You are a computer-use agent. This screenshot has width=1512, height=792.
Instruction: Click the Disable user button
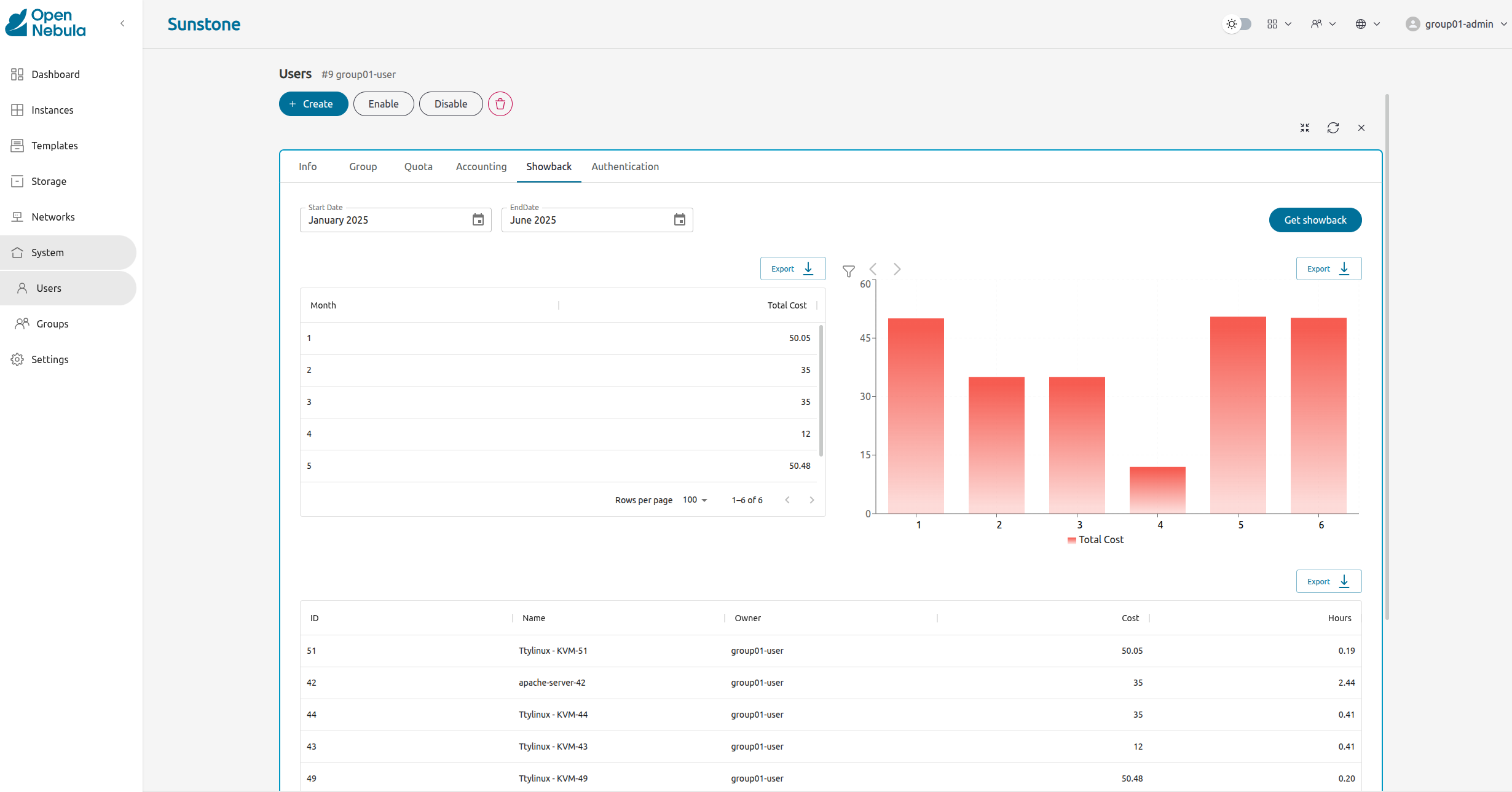[451, 104]
